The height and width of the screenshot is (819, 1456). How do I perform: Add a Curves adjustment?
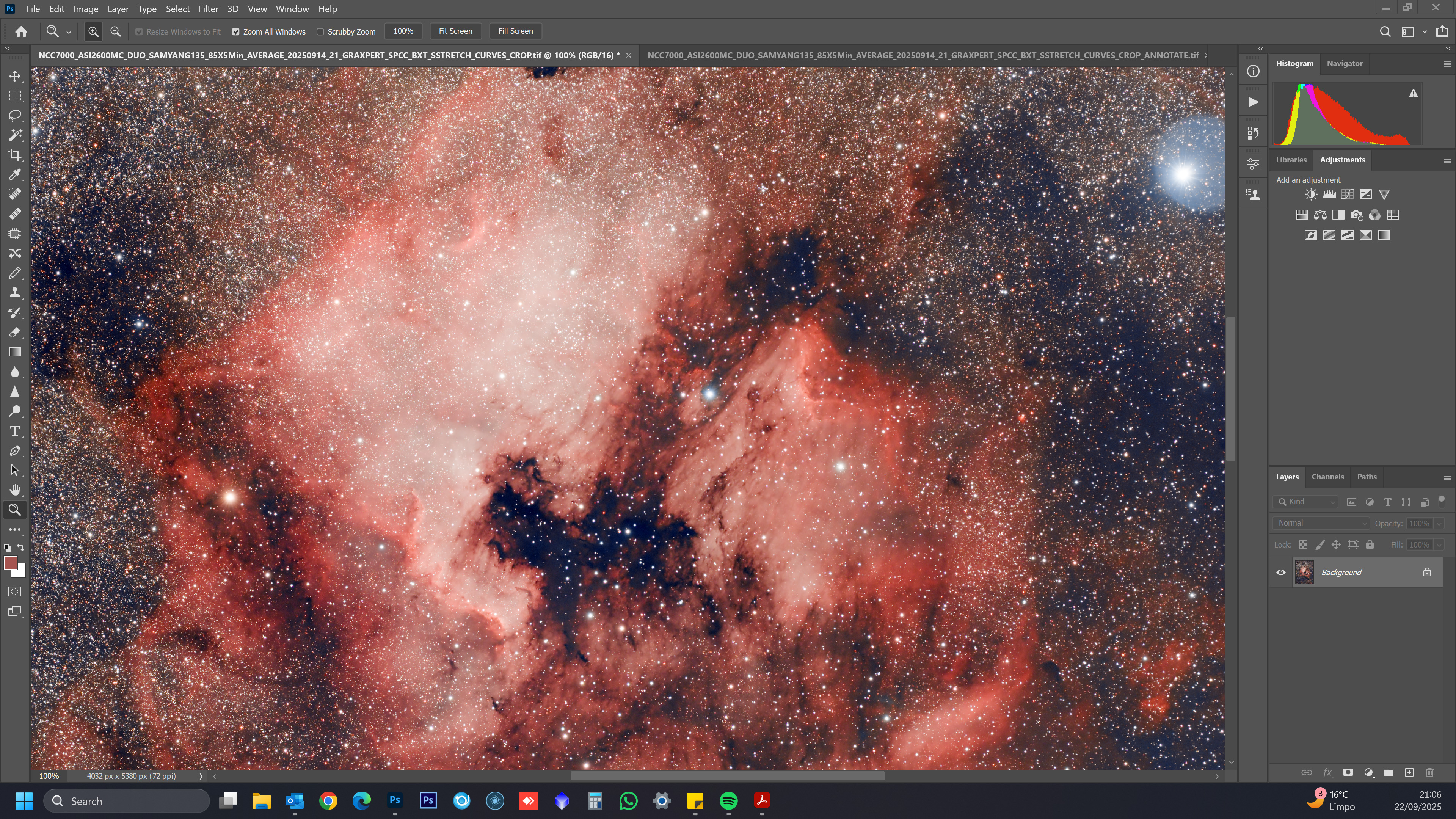[x=1348, y=195]
